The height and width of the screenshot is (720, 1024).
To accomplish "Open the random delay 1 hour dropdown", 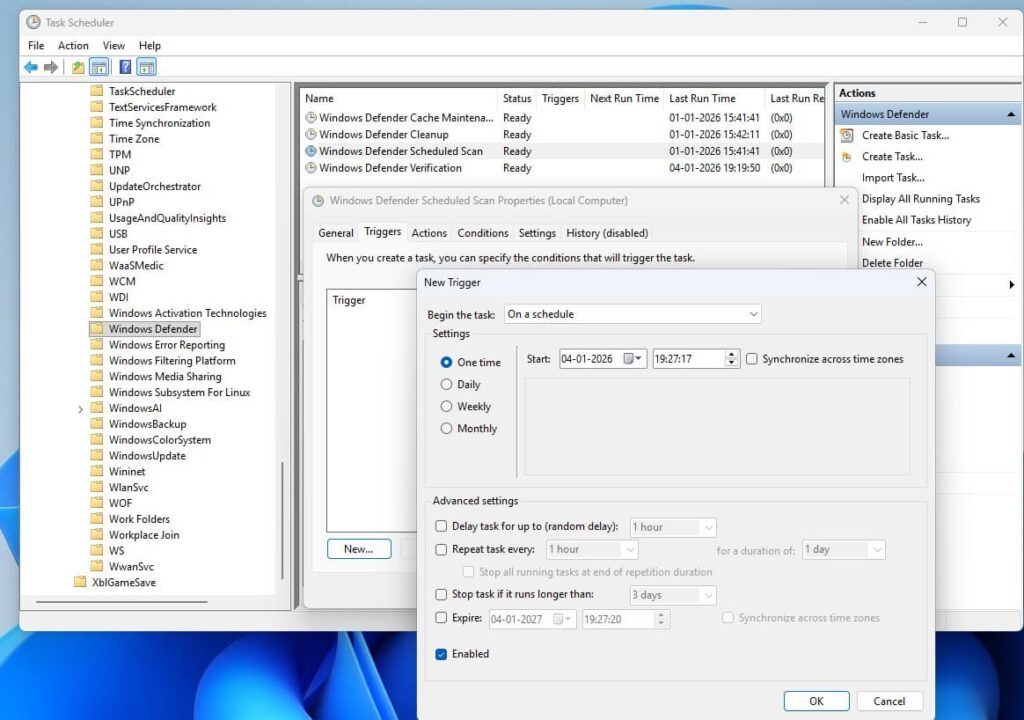I will 673,527.
